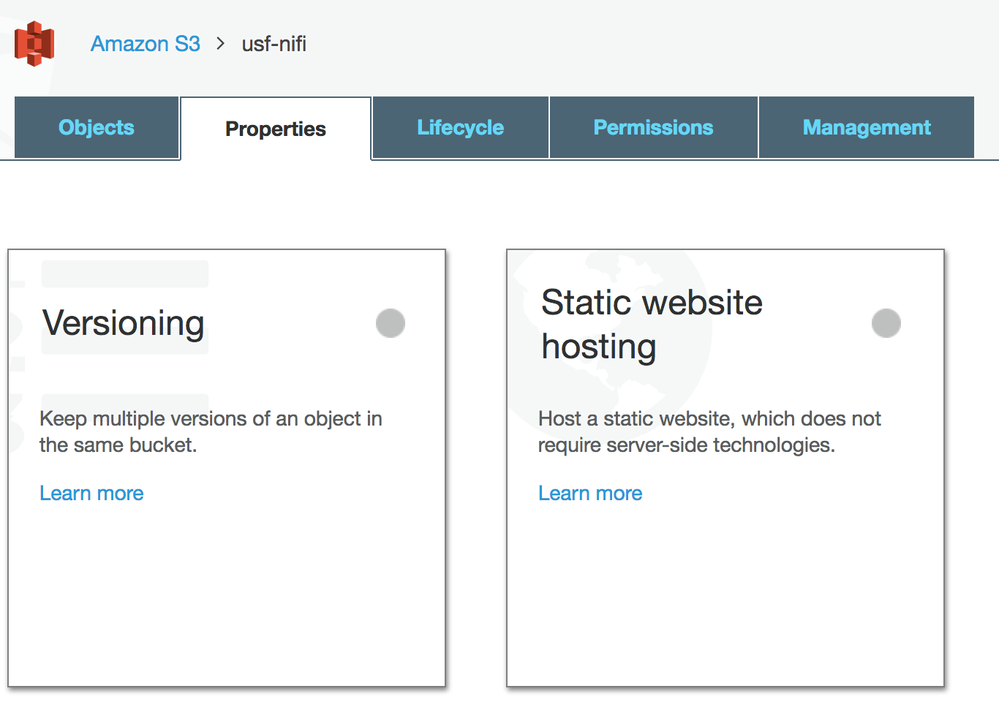Image resolution: width=999 pixels, height=721 pixels.
Task: Toggle the Versioning status circle
Action: pos(390,323)
